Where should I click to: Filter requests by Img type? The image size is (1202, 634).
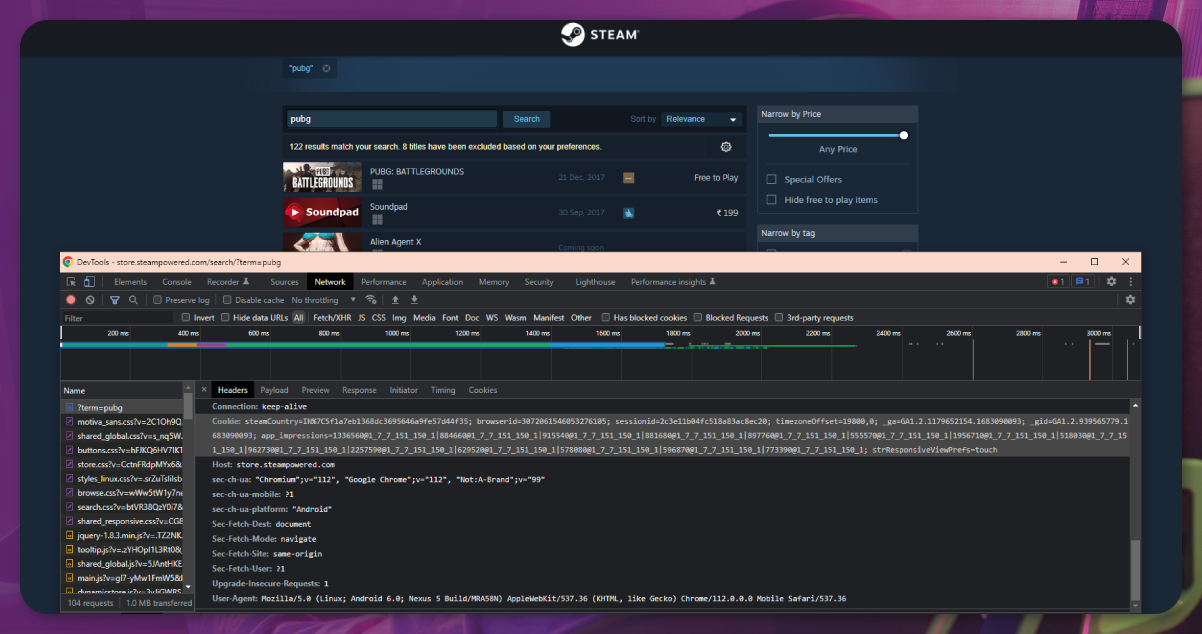pos(399,318)
